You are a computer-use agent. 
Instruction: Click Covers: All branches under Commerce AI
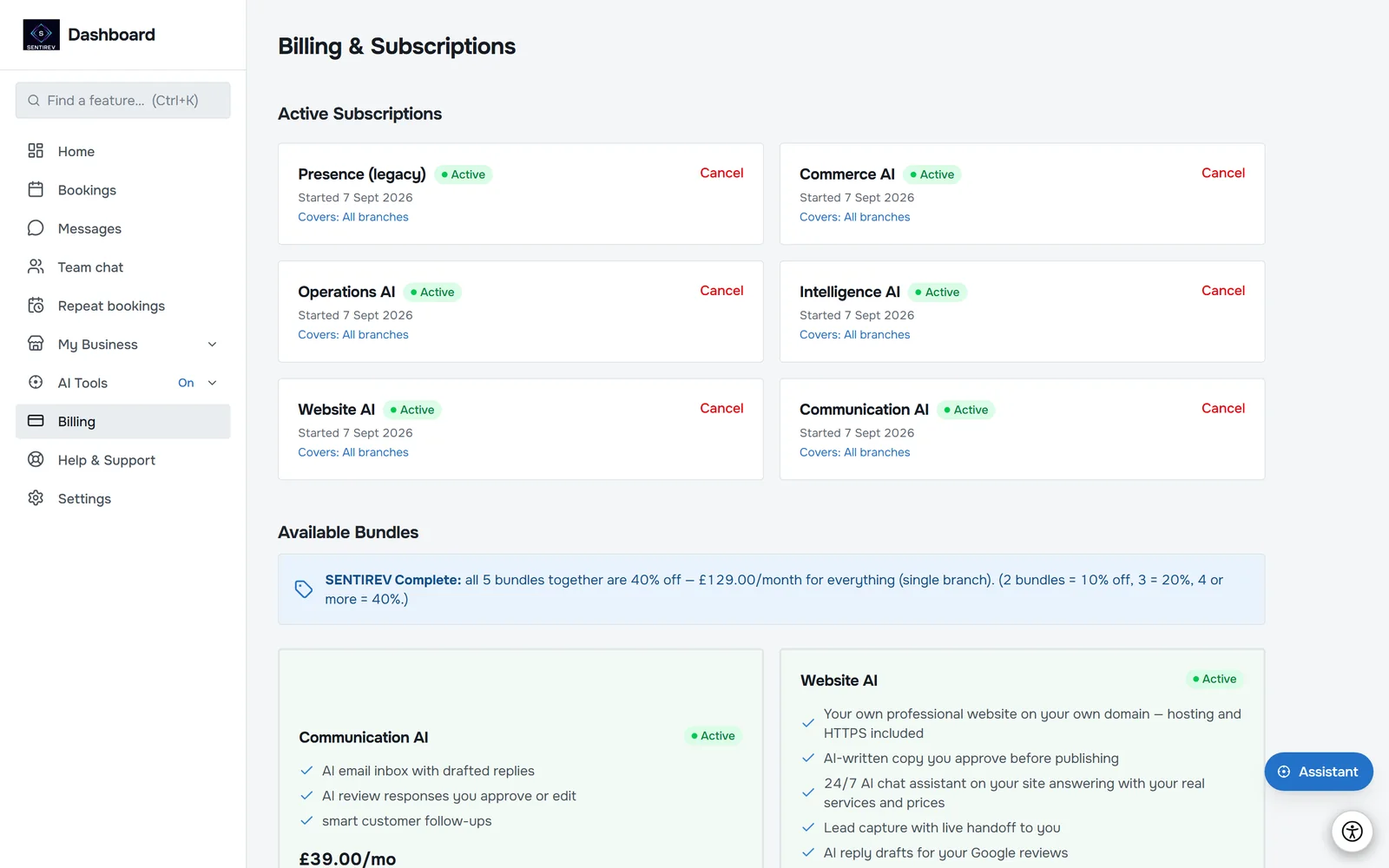[x=854, y=217]
